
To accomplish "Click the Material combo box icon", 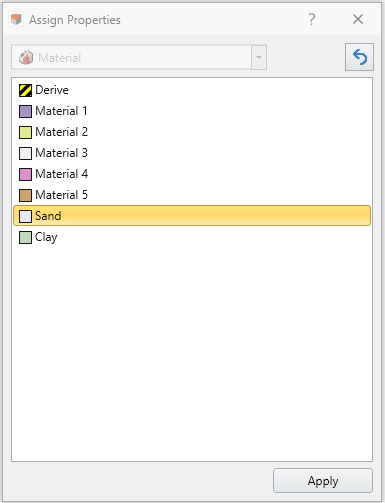I will (x=26, y=57).
